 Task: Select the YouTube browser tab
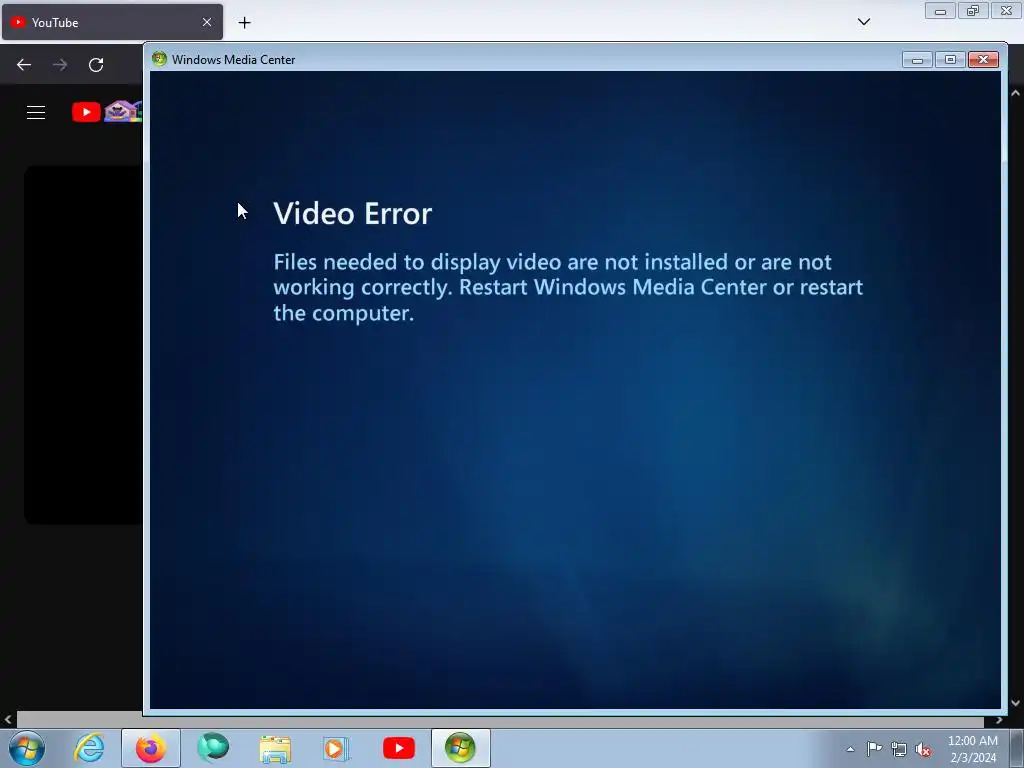pyautogui.click(x=112, y=22)
